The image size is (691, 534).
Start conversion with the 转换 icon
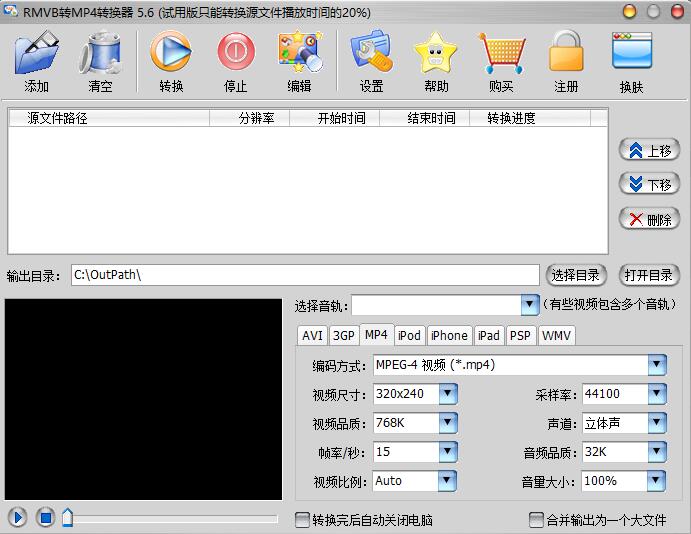[171, 54]
